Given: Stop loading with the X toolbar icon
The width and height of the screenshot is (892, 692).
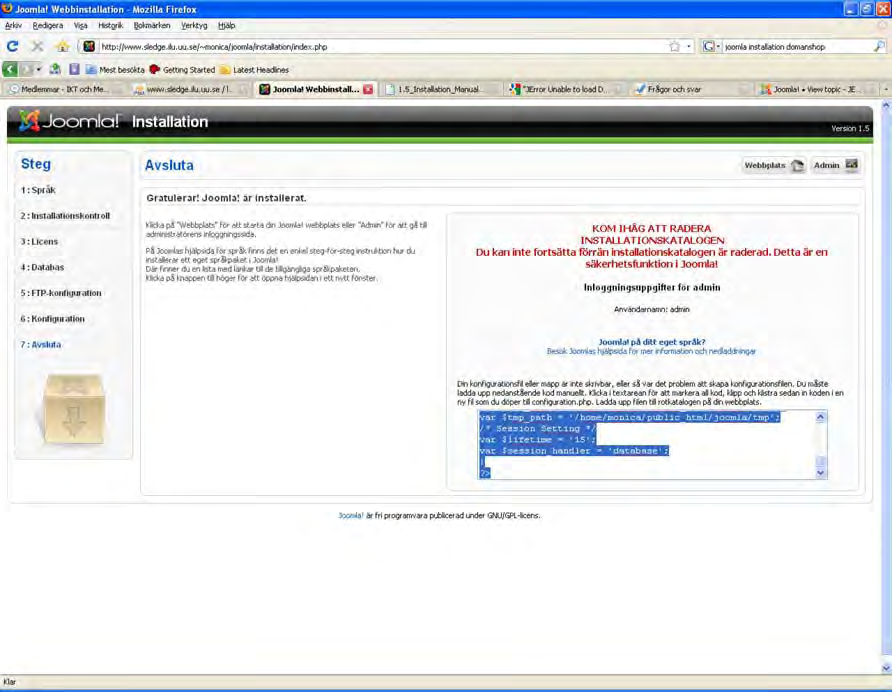Looking at the screenshot, I should tap(38, 46).
